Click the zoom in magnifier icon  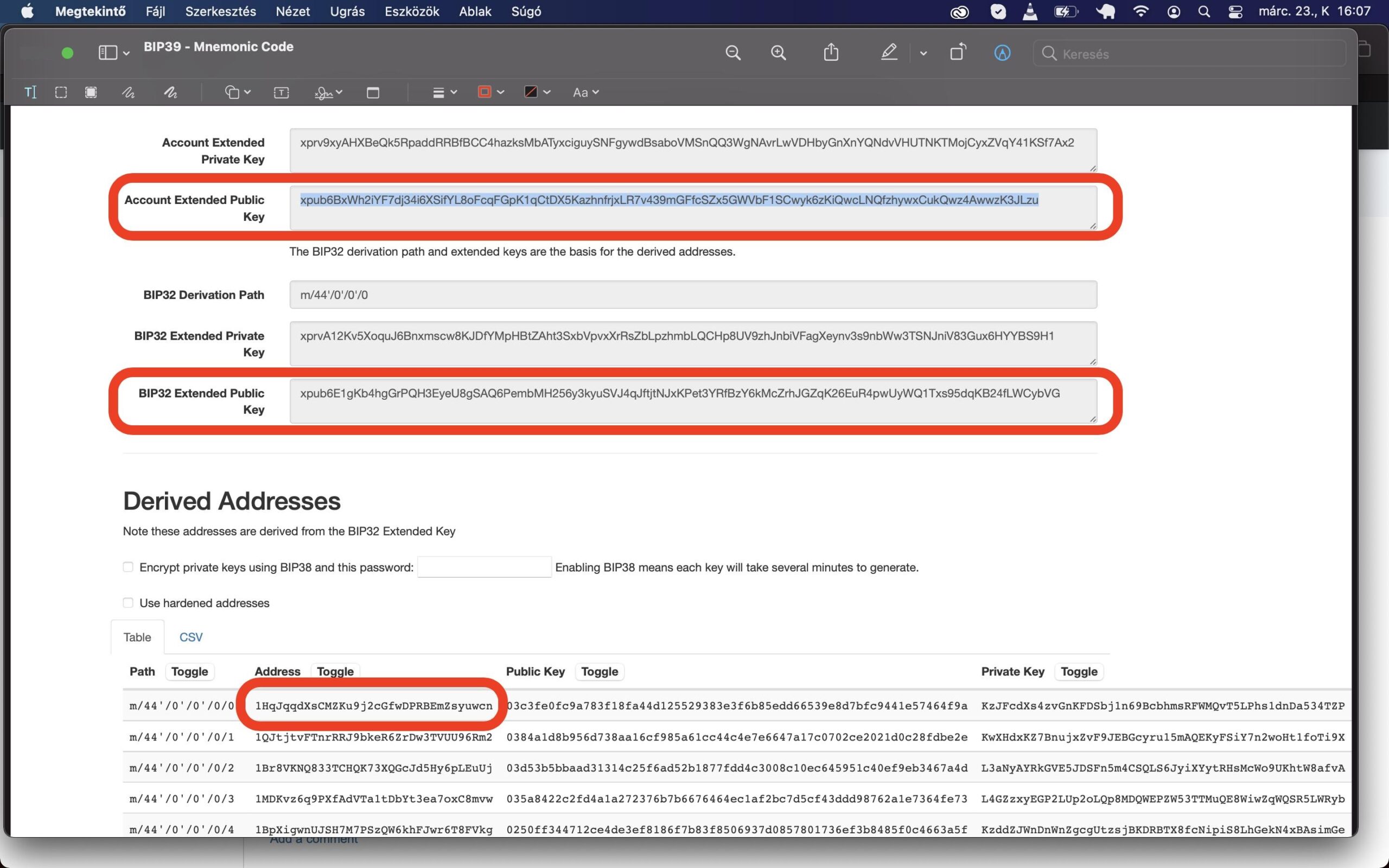778,53
